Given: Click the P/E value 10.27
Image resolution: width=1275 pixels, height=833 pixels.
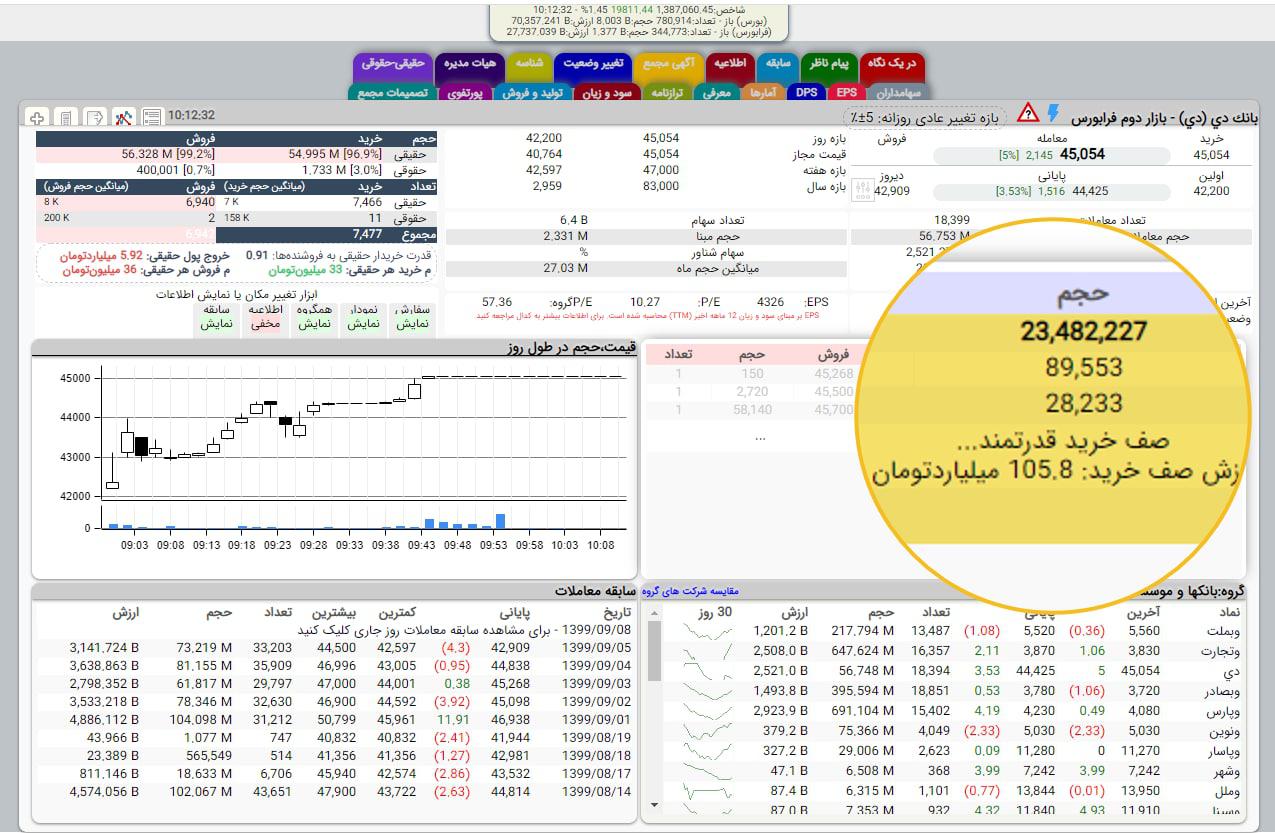Looking at the screenshot, I should pyautogui.click(x=645, y=302).
